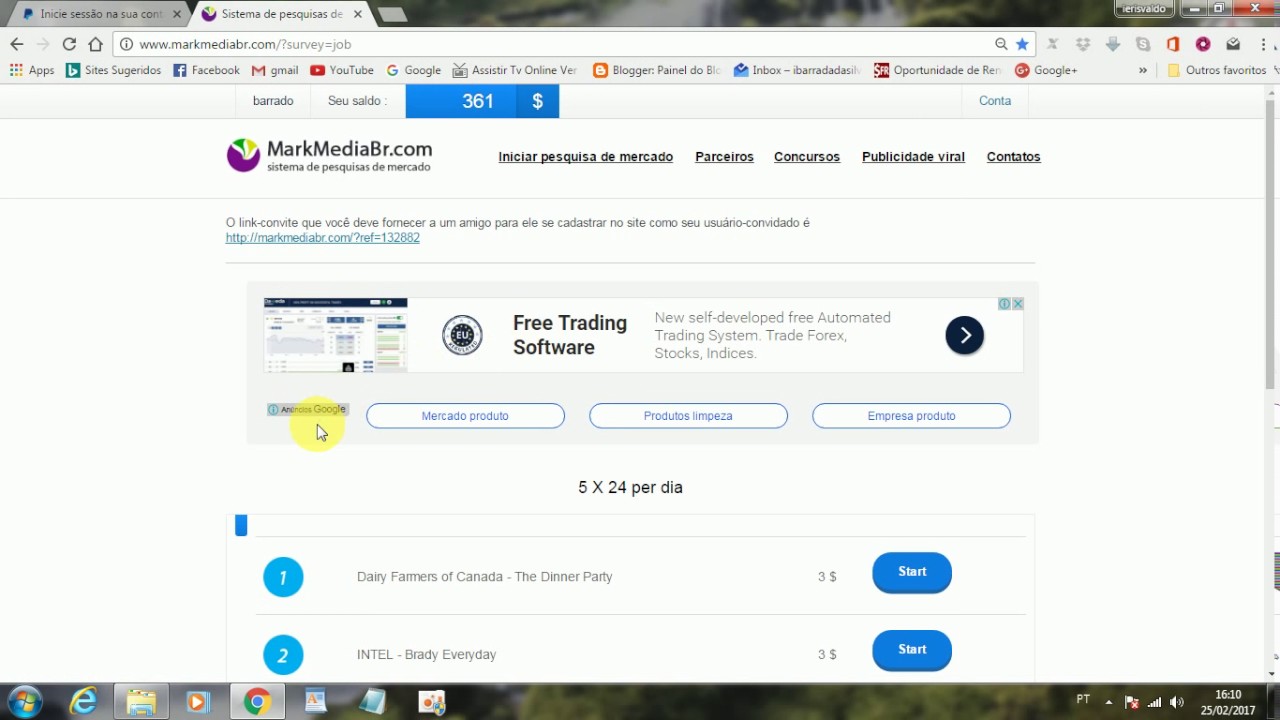Show hidden system tray icons

click(x=1108, y=702)
